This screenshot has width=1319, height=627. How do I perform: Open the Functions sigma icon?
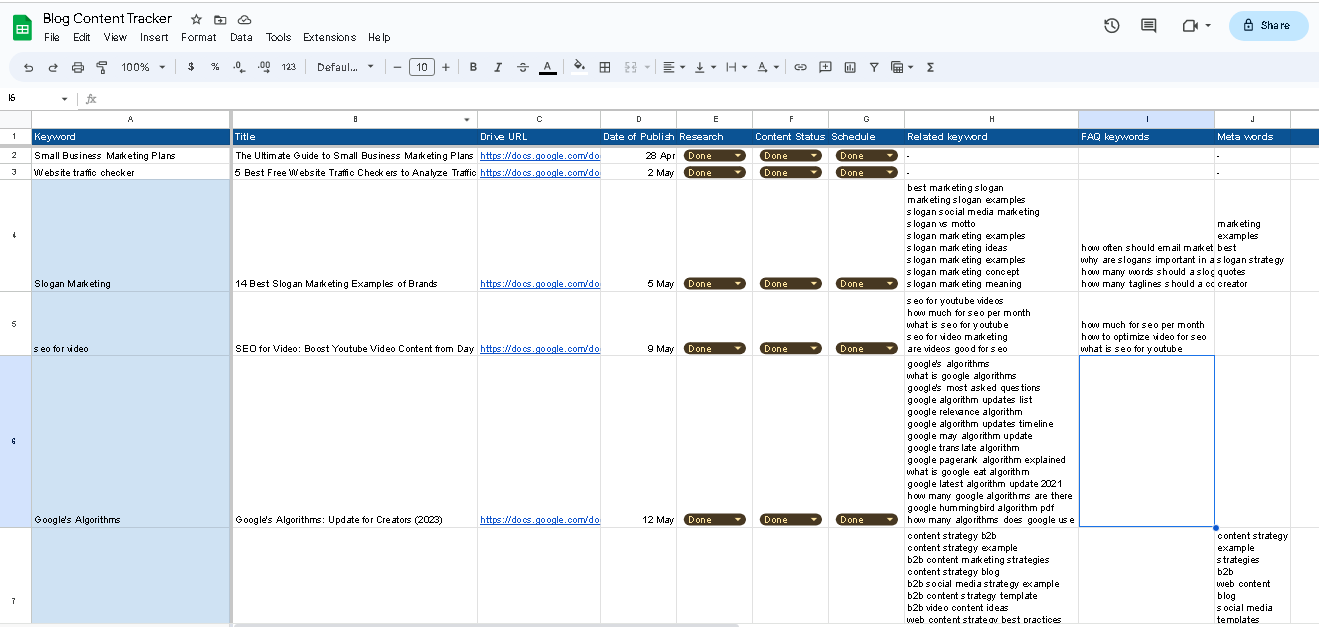click(x=930, y=67)
